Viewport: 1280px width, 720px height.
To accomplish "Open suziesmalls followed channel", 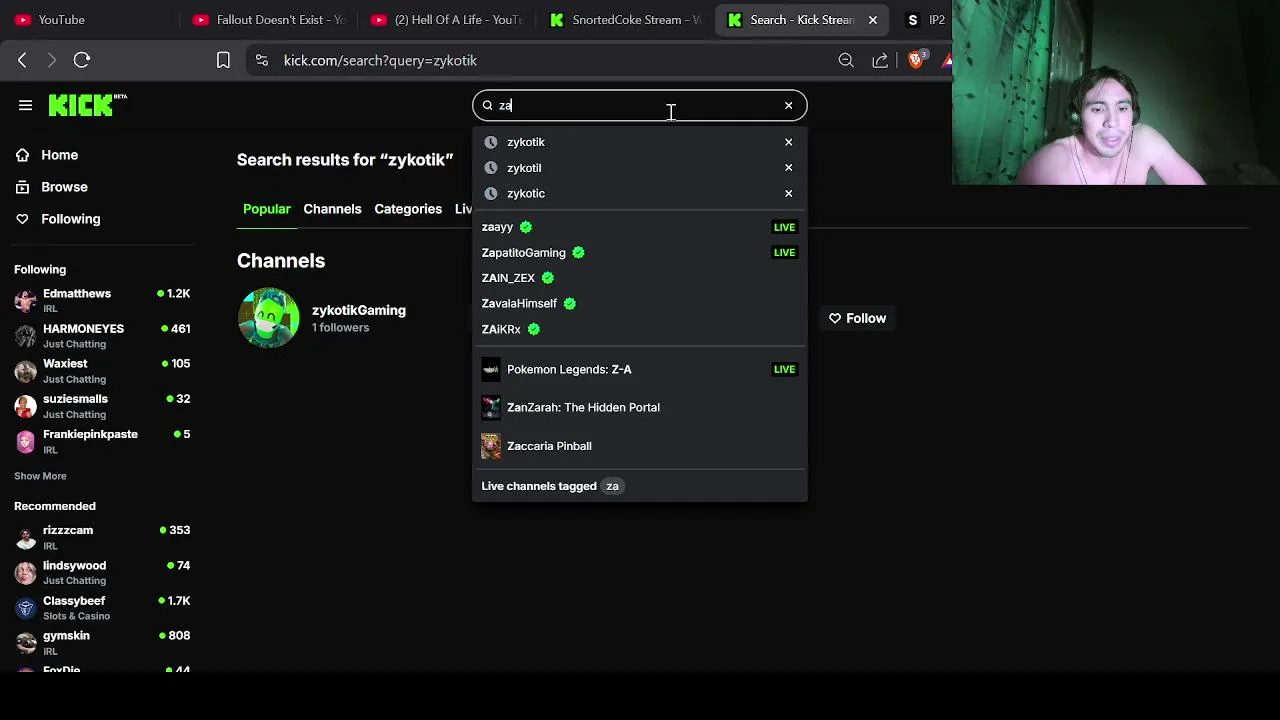I will point(101,406).
